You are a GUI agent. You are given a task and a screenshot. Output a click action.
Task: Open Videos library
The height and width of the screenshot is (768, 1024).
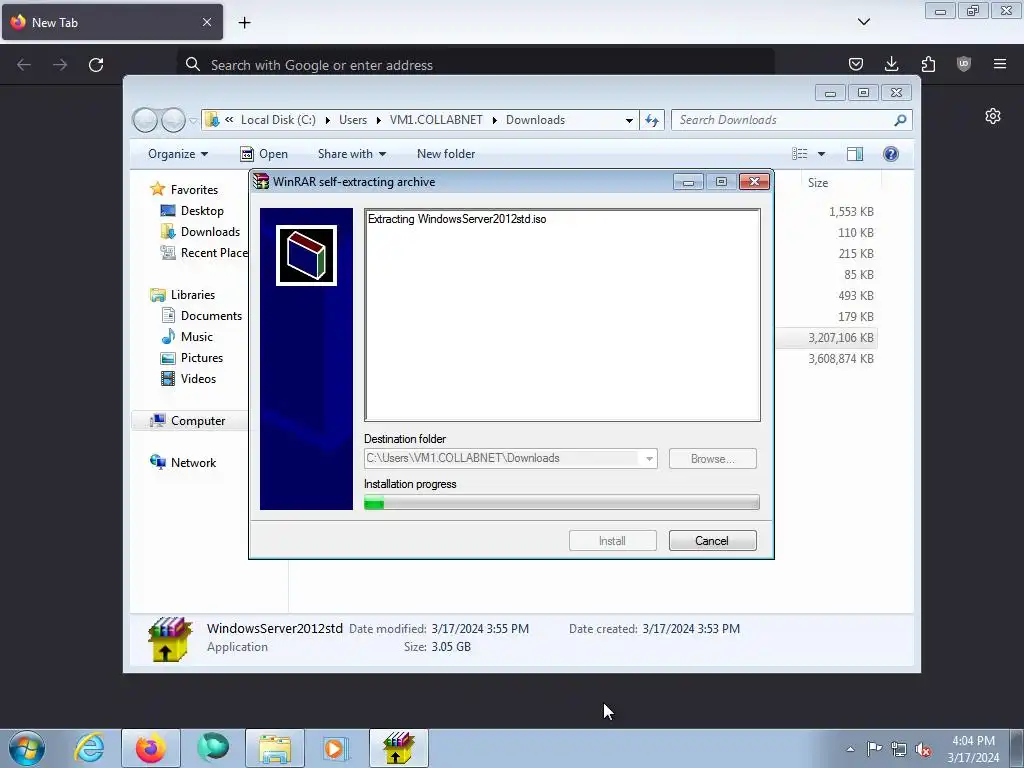pos(198,379)
